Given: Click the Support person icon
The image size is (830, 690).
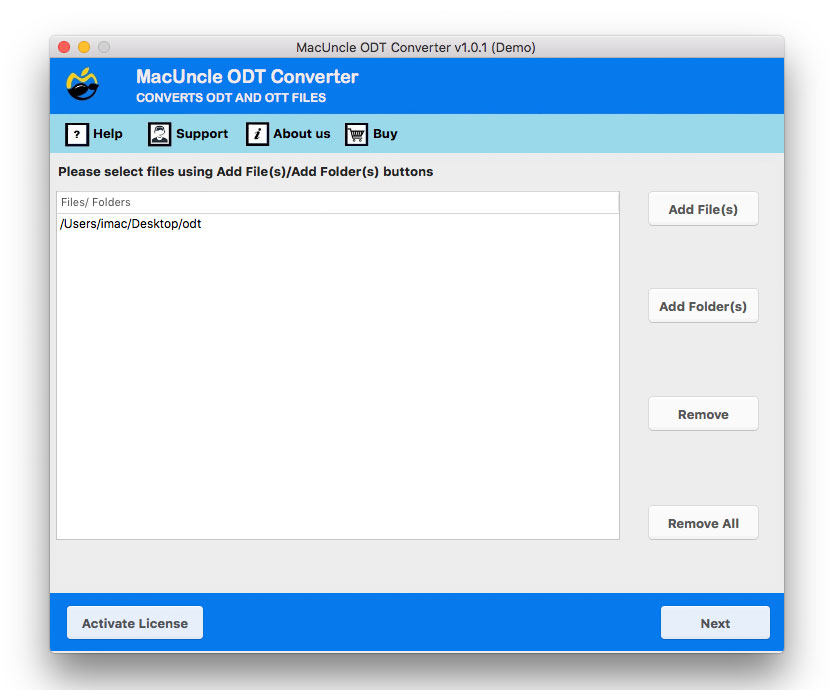Looking at the screenshot, I should [x=160, y=134].
